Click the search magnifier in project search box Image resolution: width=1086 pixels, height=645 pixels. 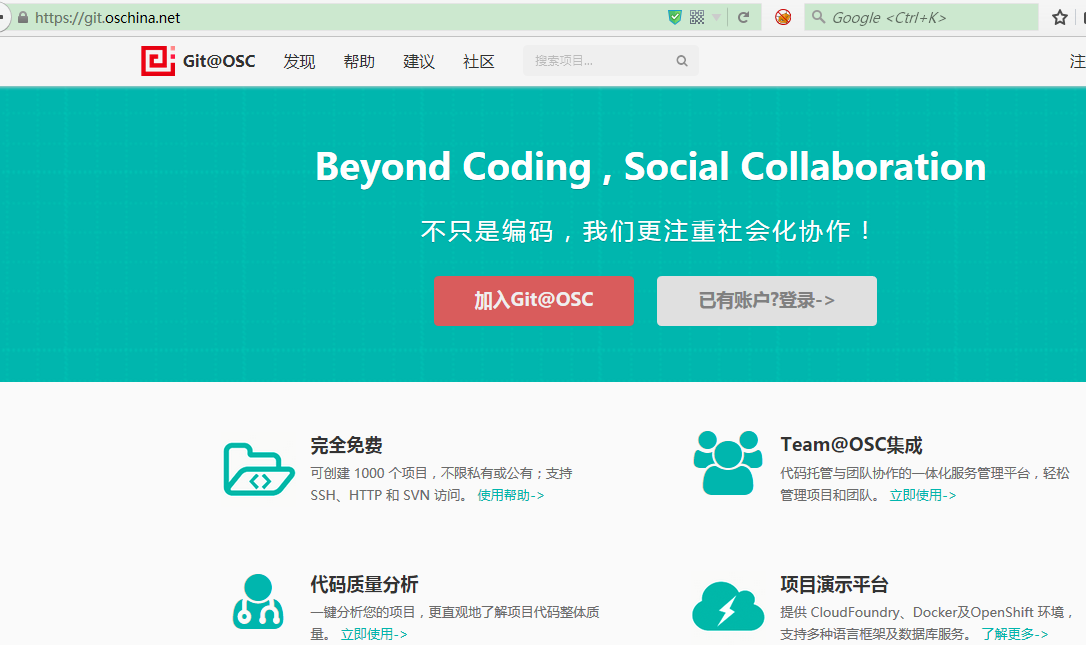tap(682, 61)
